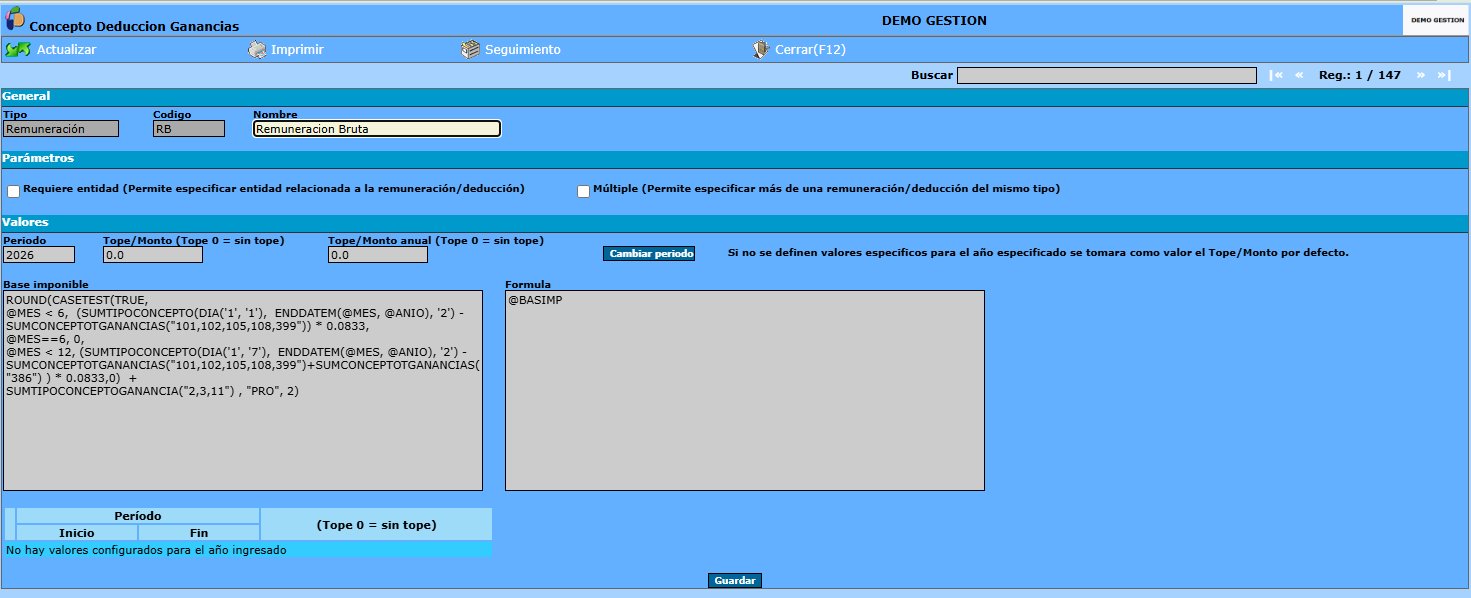Click the Reg.: 1 / 147 counter
Image resolution: width=1471 pixels, height=598 pixels.
1360,75
